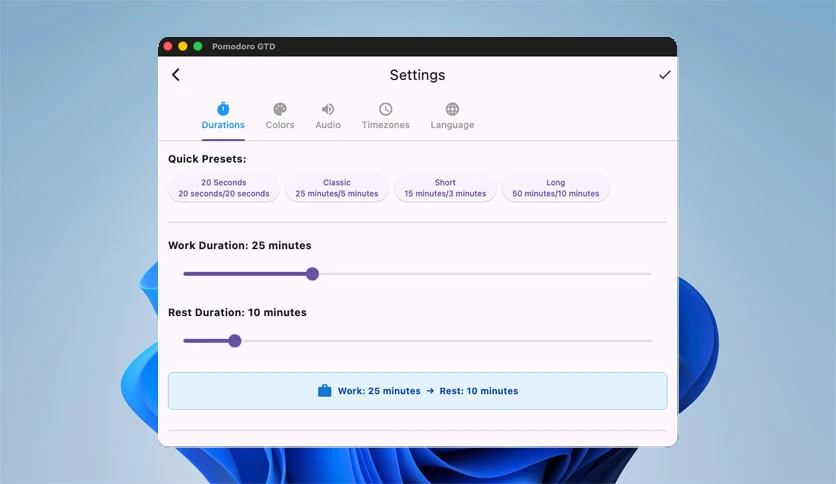Open the Language tab label
The height and width of the screenshot is (484, 836).
(452, 125)
